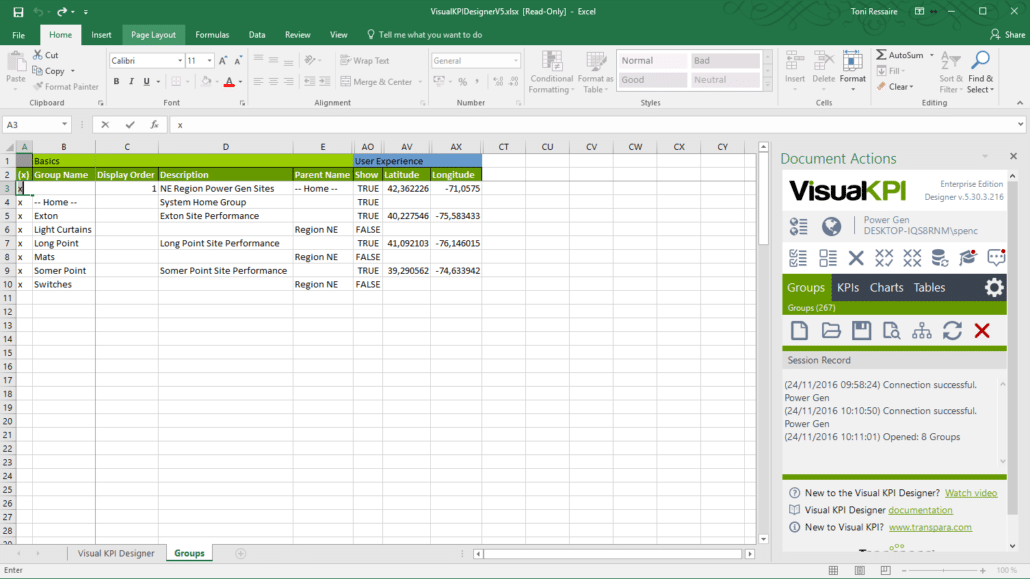Open the settings gear in Visual KPI panel
Image resolution: width=1030 pixels, height=579 pixels.
(993, 288)
